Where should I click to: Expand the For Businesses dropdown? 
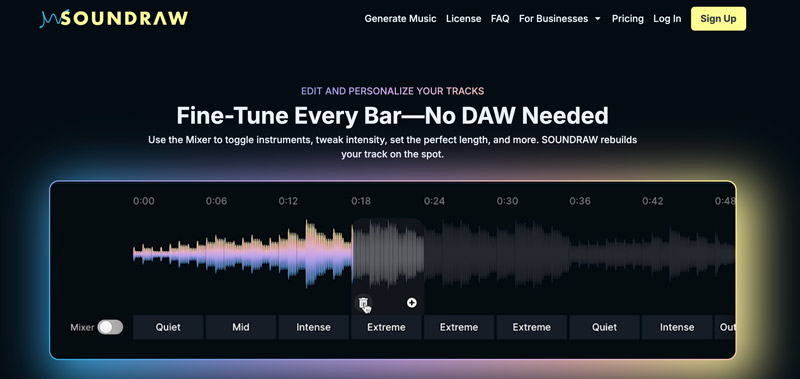[560, 19]
